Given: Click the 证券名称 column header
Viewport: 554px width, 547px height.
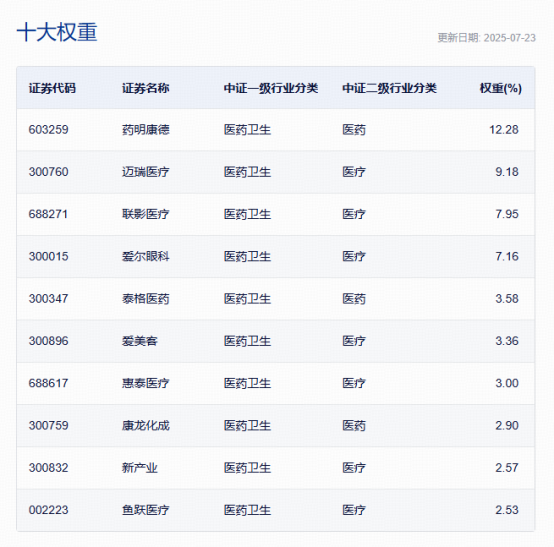Looking at the screenshot, I should coord(146,88).
